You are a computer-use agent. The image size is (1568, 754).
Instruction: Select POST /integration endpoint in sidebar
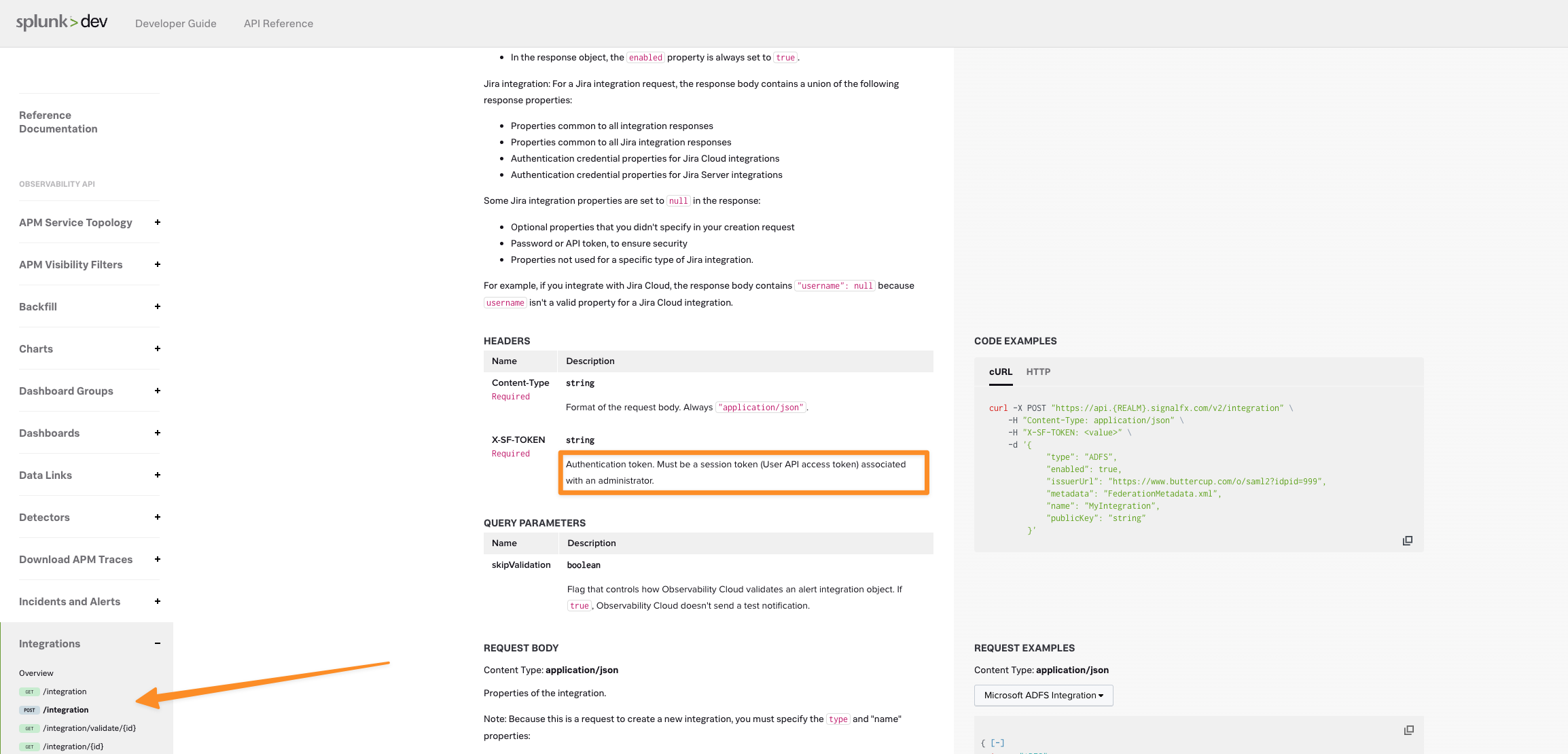click(x=66, y=710)
